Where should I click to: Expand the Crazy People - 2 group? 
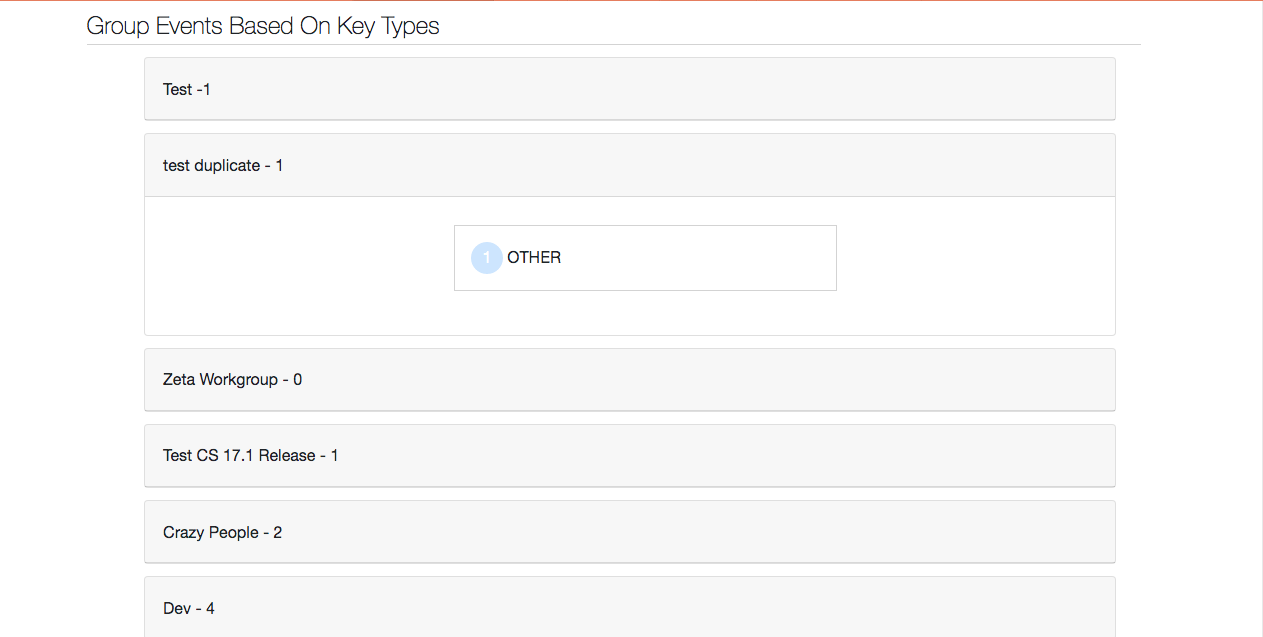(629, 532)
